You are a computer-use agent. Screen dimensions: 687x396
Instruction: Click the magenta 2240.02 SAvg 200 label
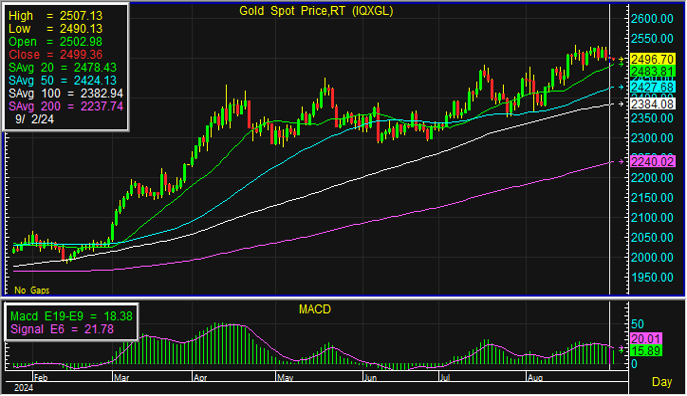(x=652, y=162)
